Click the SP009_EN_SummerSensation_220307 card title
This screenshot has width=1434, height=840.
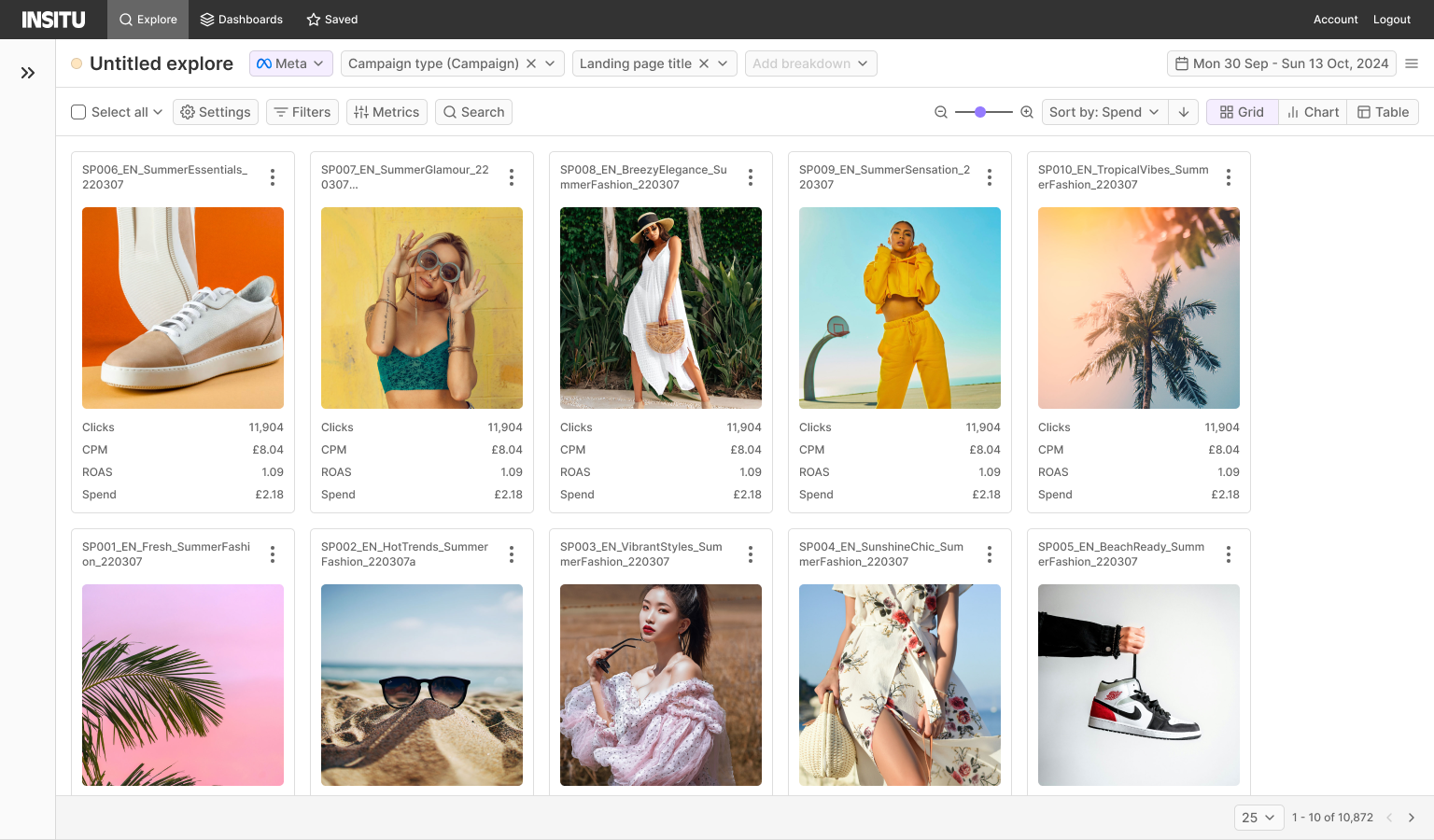pos(884,177)
